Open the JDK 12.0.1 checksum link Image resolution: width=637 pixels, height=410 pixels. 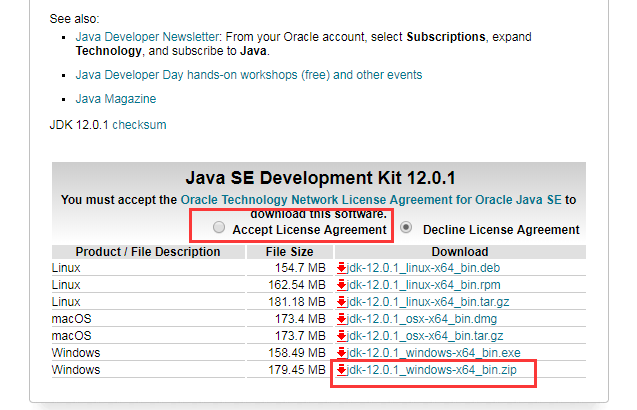(x=139, y=125)
